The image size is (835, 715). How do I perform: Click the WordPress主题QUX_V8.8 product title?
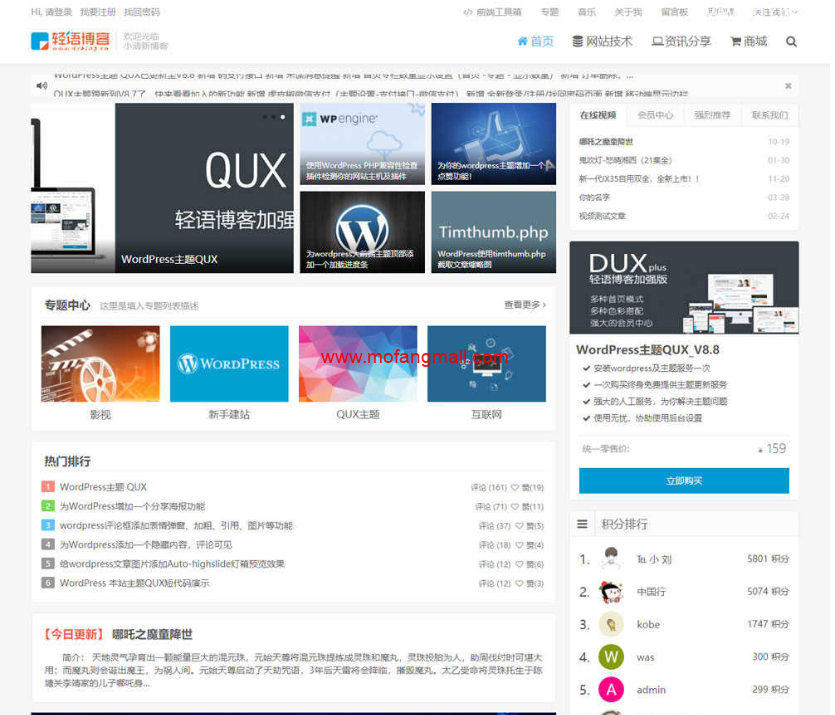[x=648, y=350]
